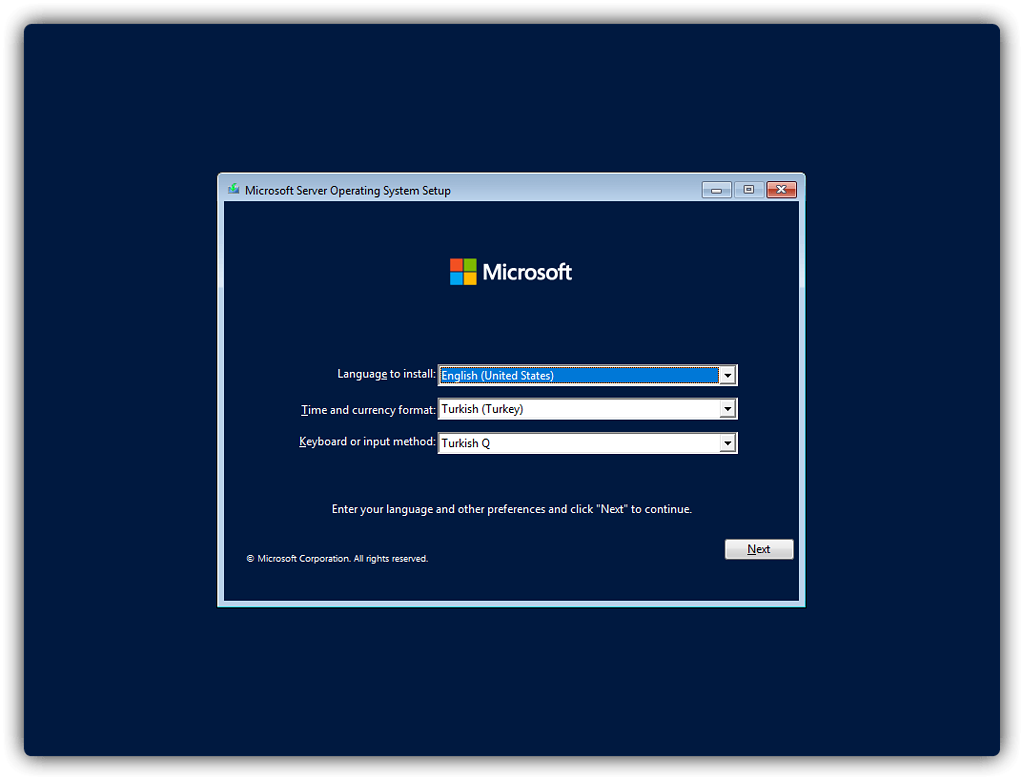Open the Time and currency format dropdown

coord(728,408)
